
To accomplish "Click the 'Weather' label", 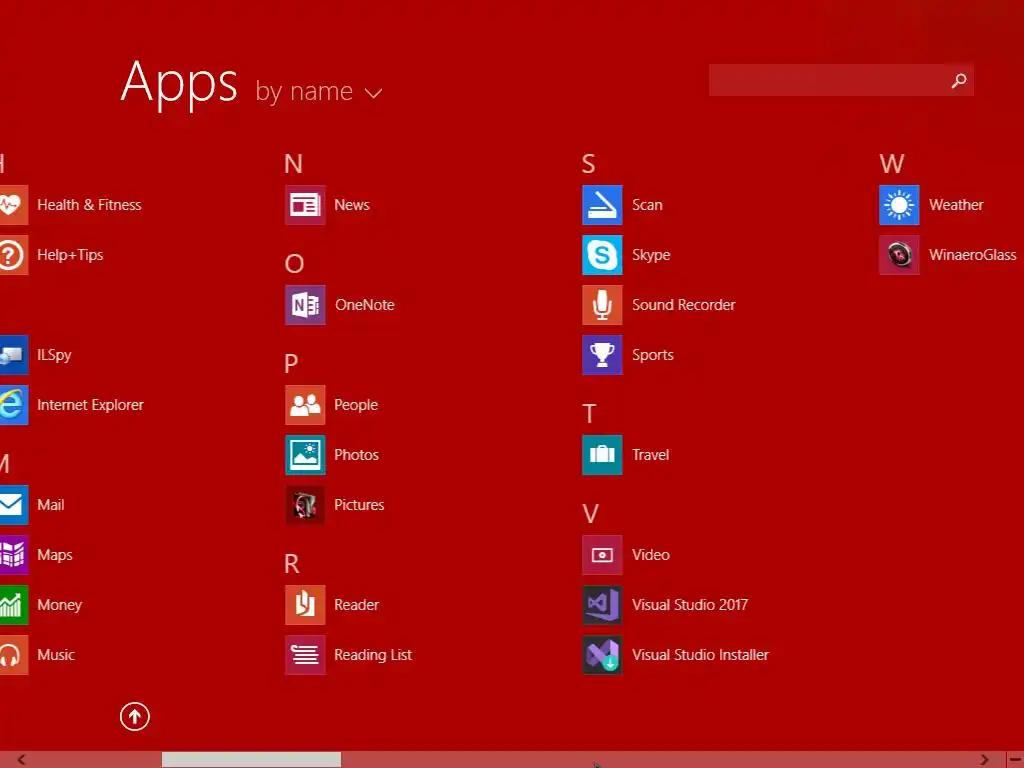I will tap(956, 205).
